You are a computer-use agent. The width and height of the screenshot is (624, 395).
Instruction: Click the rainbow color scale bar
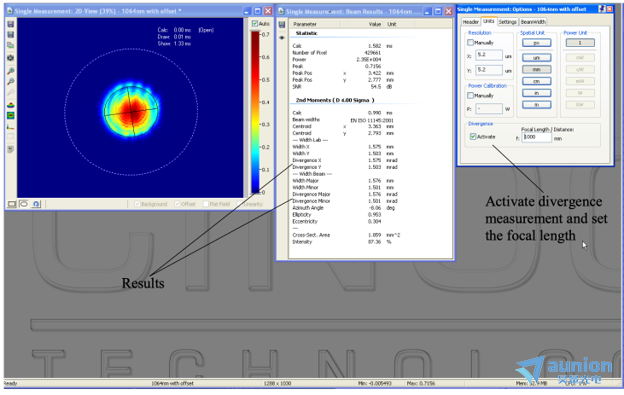pyautogui.click(x=255, y=113)
